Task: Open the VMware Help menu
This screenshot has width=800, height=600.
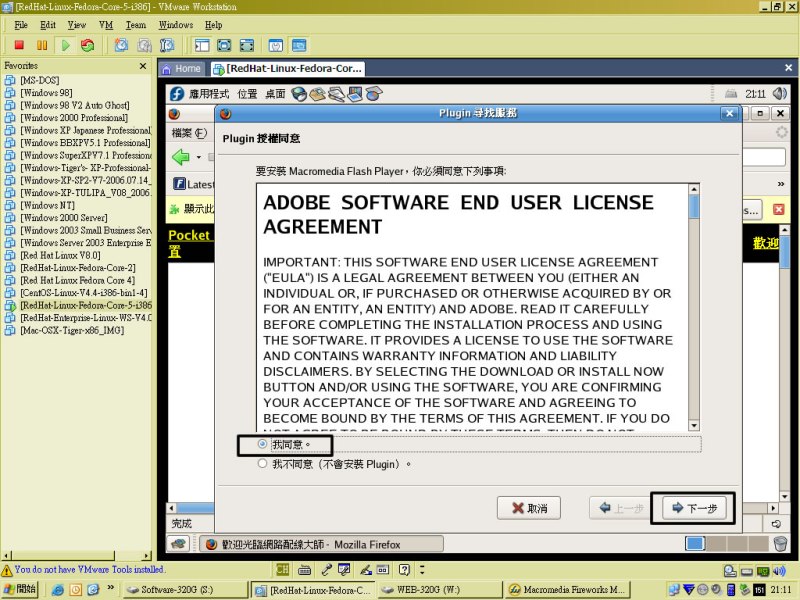Action: [214, 25]
